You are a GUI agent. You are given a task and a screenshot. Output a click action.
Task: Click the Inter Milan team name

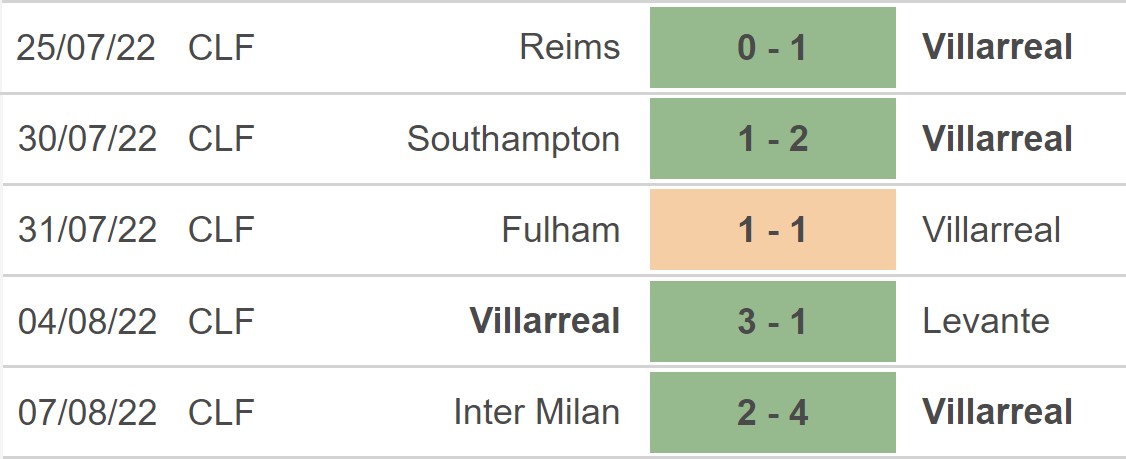pos(536,412)
